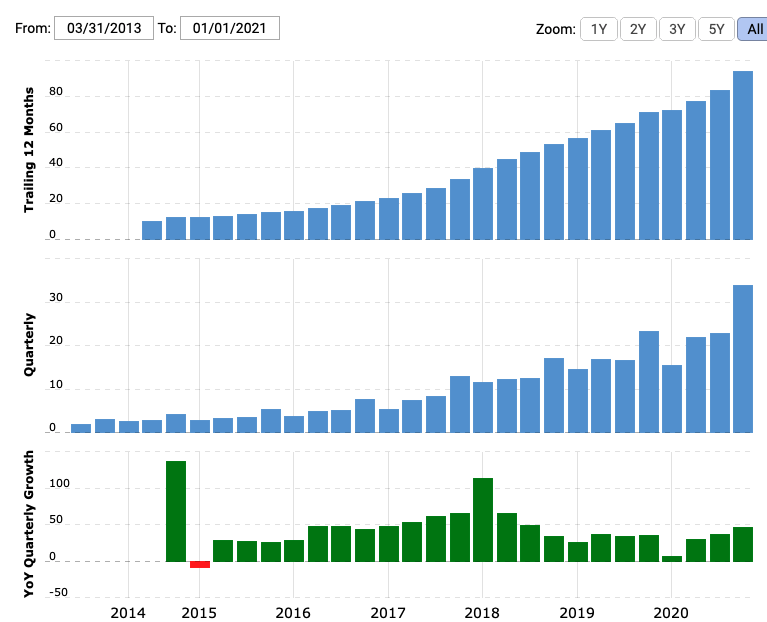
Task: Set zoom range to 3Y
Action: [x=677, y=29]
